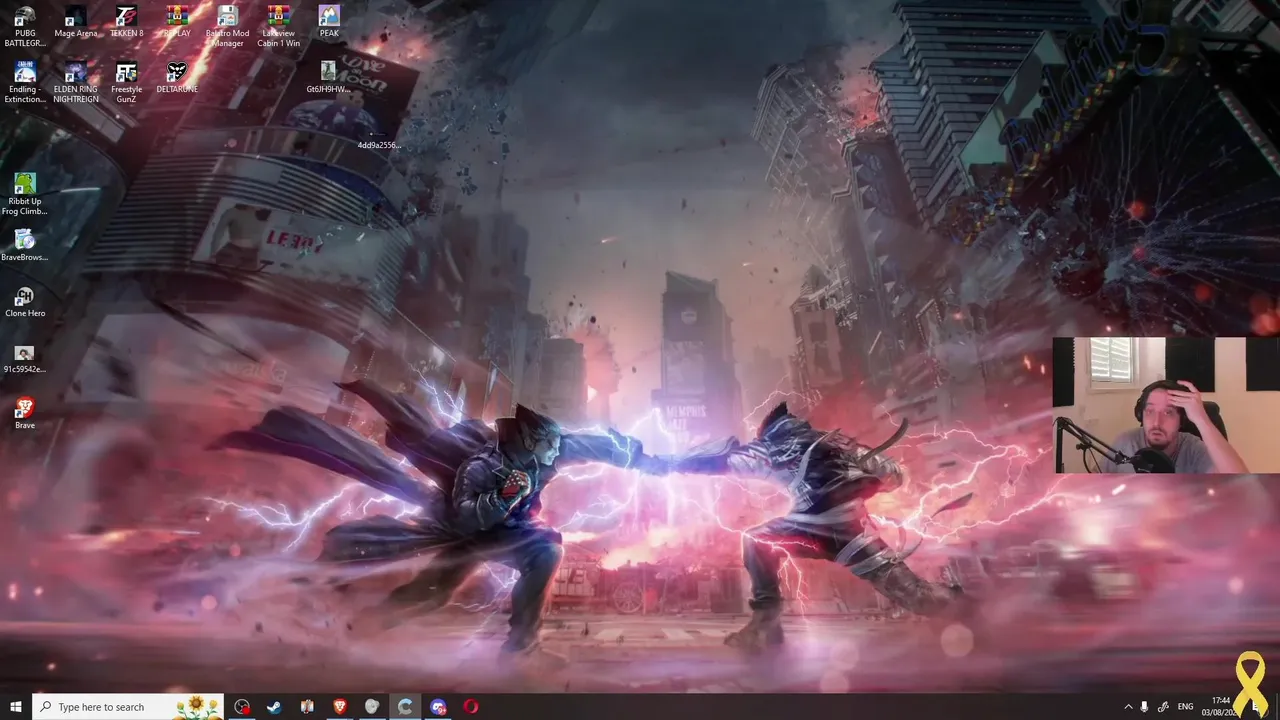The image size is (1280, 720).
Task: Select the TEKKEN 8 desktop shortcut
Action: pyautogui.click(x=126, y=22)
